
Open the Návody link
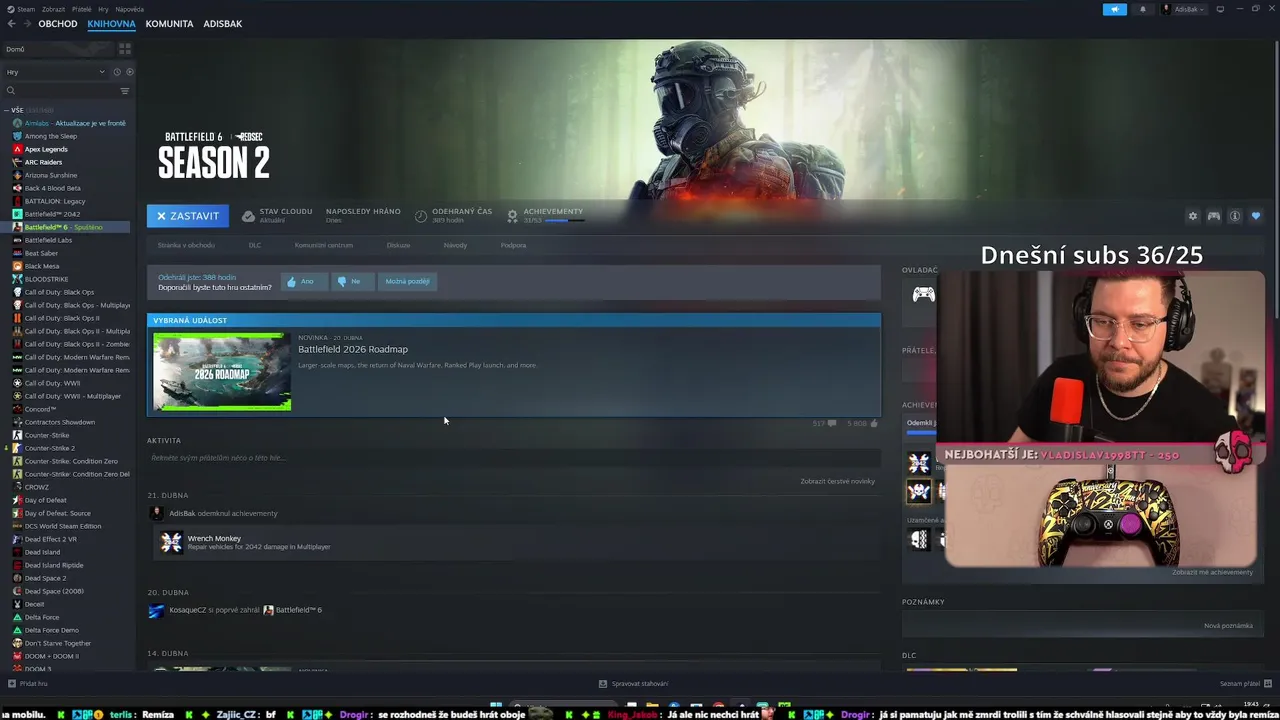[x=455, y=245]
